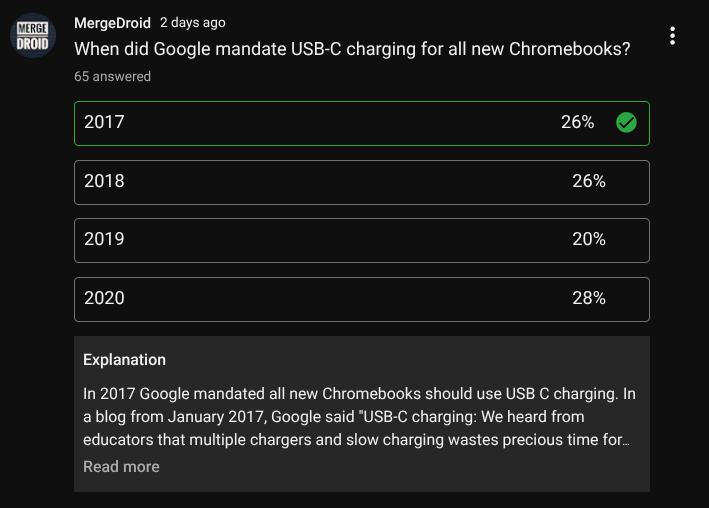The width and height of the screenshot is (709, 508).
Task: Click the explanation line mentioning January 2017 blog
Action: tap(333, 416)
